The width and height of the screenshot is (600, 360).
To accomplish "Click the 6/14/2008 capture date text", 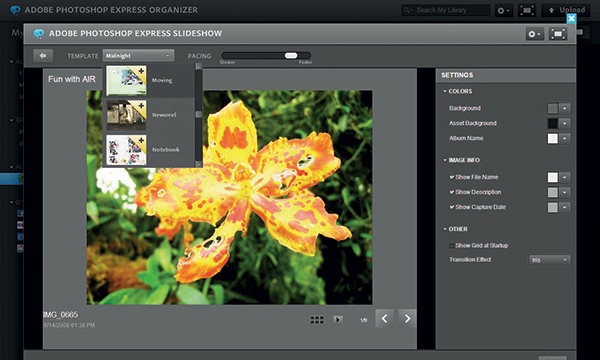I will 69,325.
